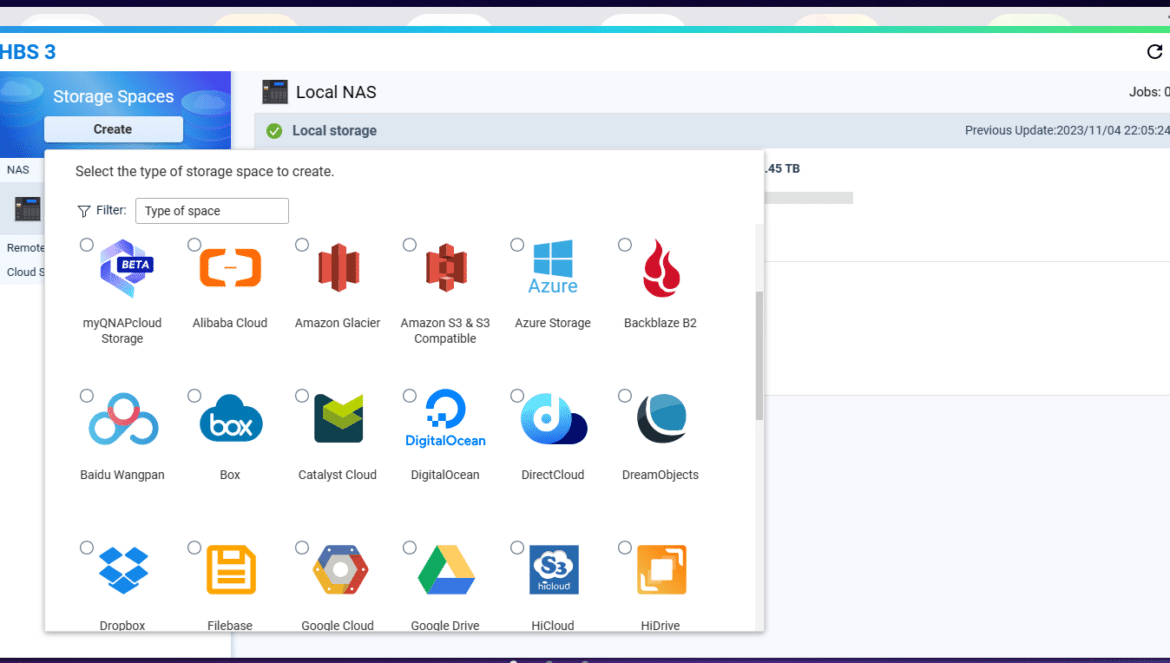Select the DirectCloud radio button
This screenshot has width=1170, height=663.
(516, 396)
